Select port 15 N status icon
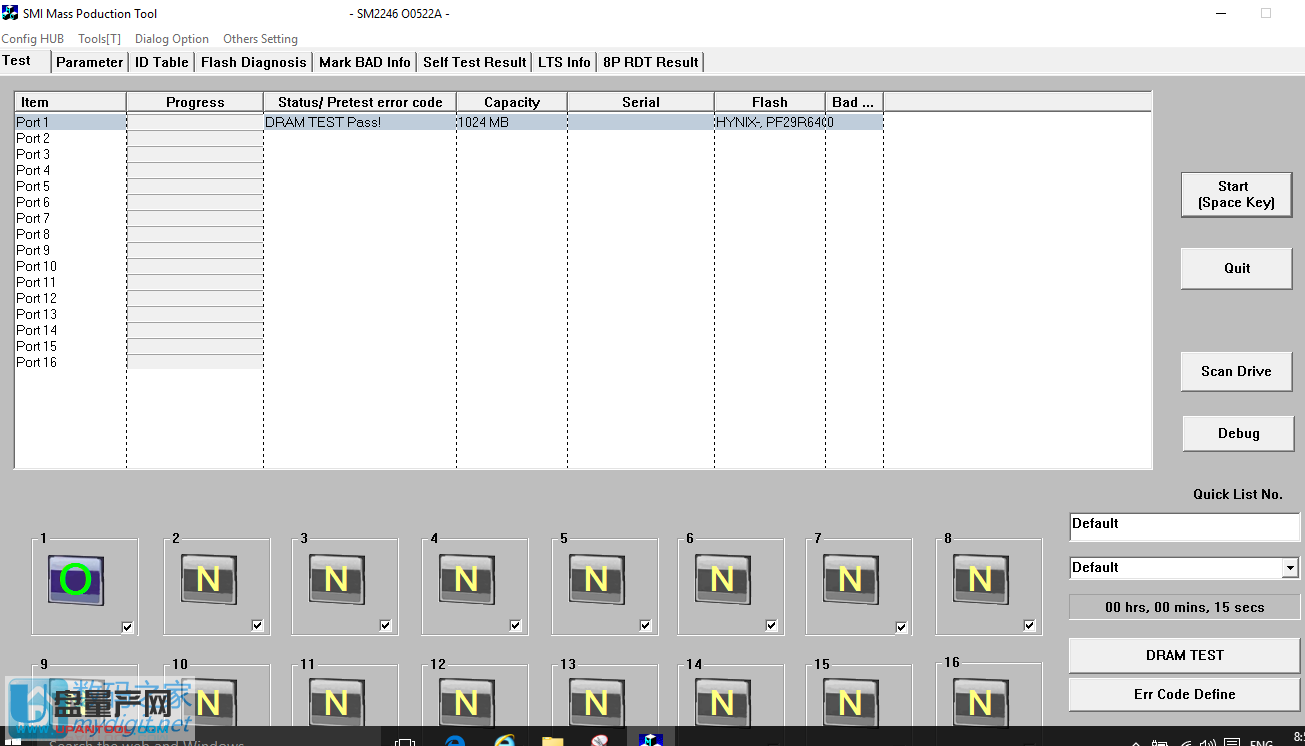 point(850,703)
